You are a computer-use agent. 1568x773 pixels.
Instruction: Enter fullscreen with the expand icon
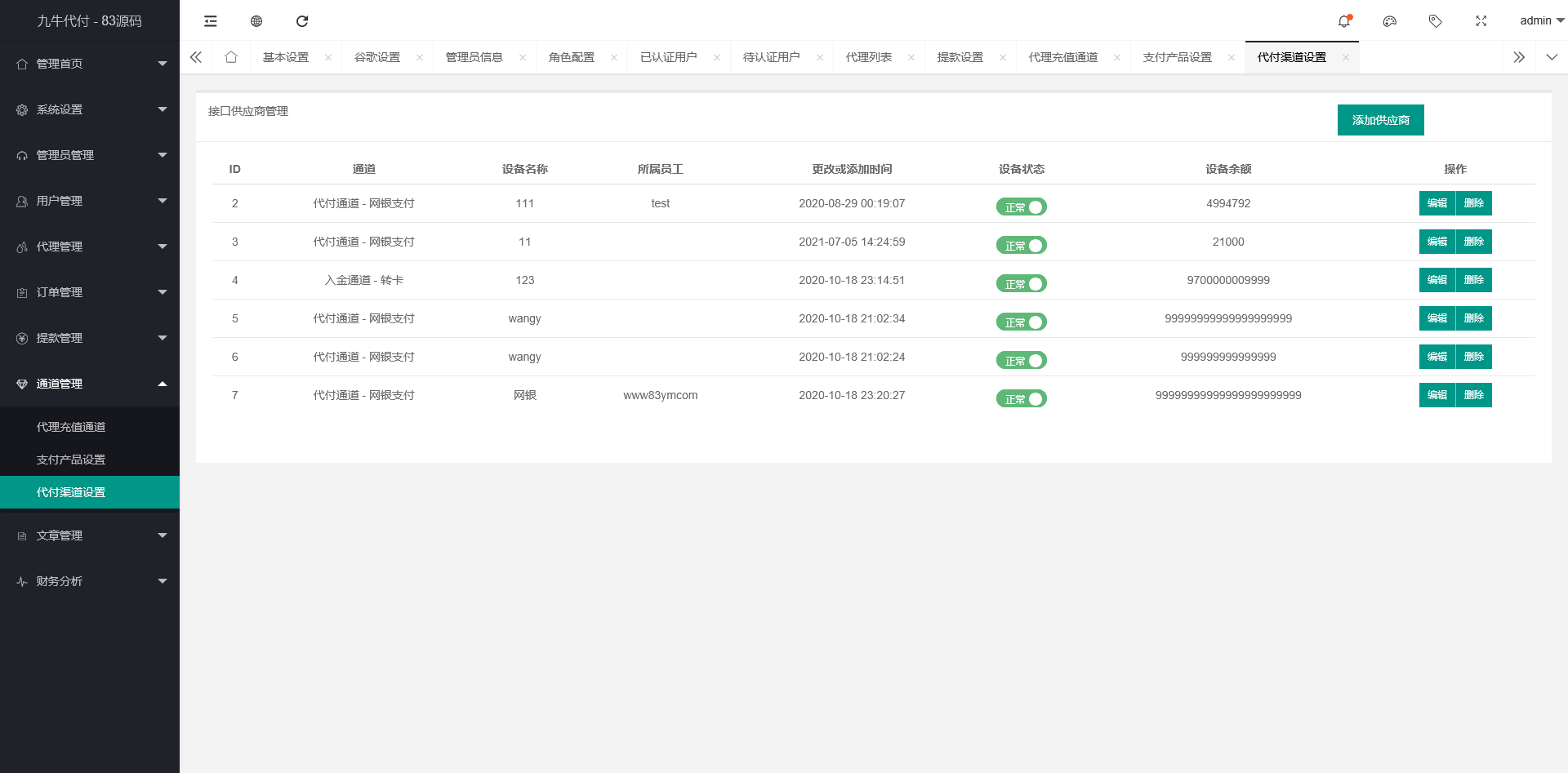point(1481,21)
